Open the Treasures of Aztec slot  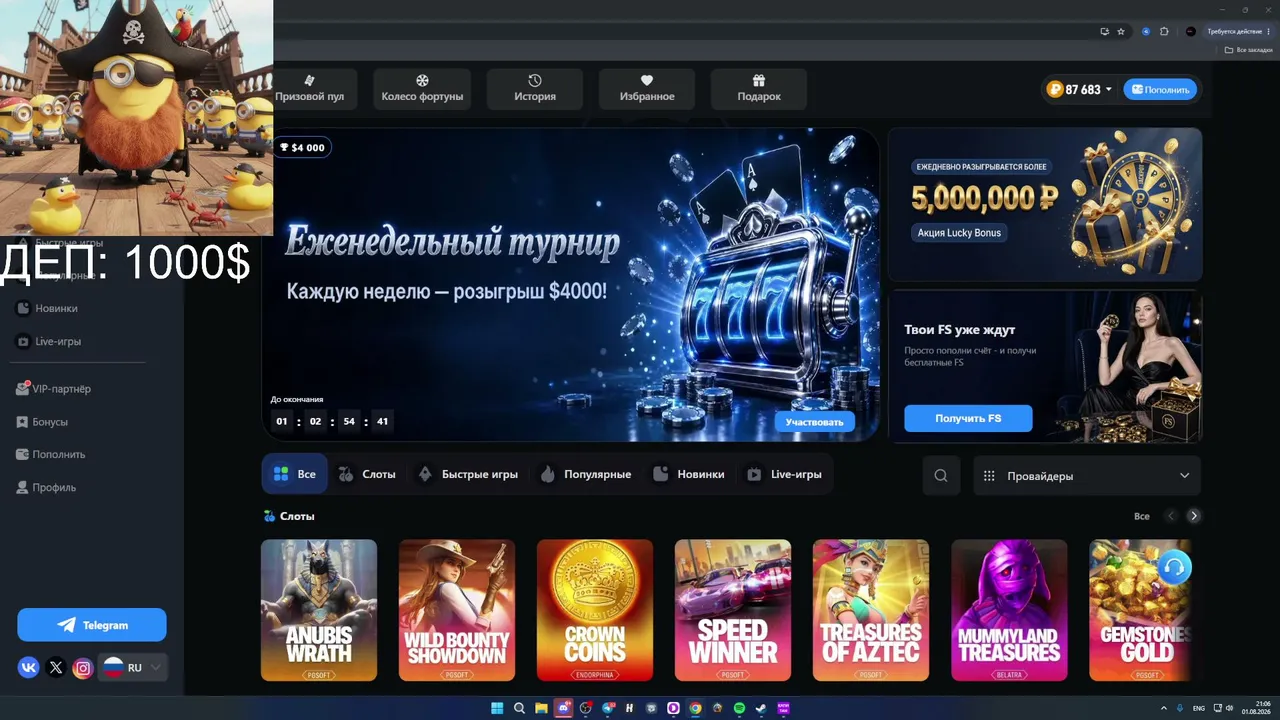point(871,610)
